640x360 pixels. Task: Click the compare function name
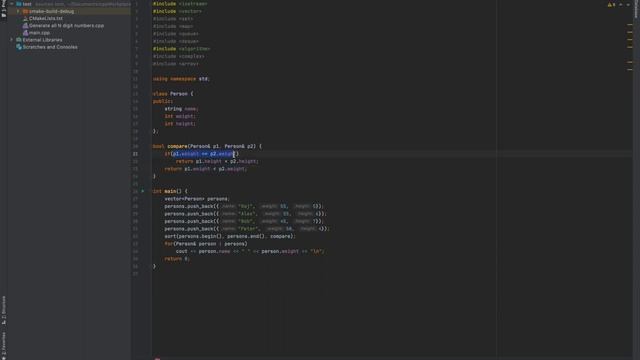click(x=177, y=146)
